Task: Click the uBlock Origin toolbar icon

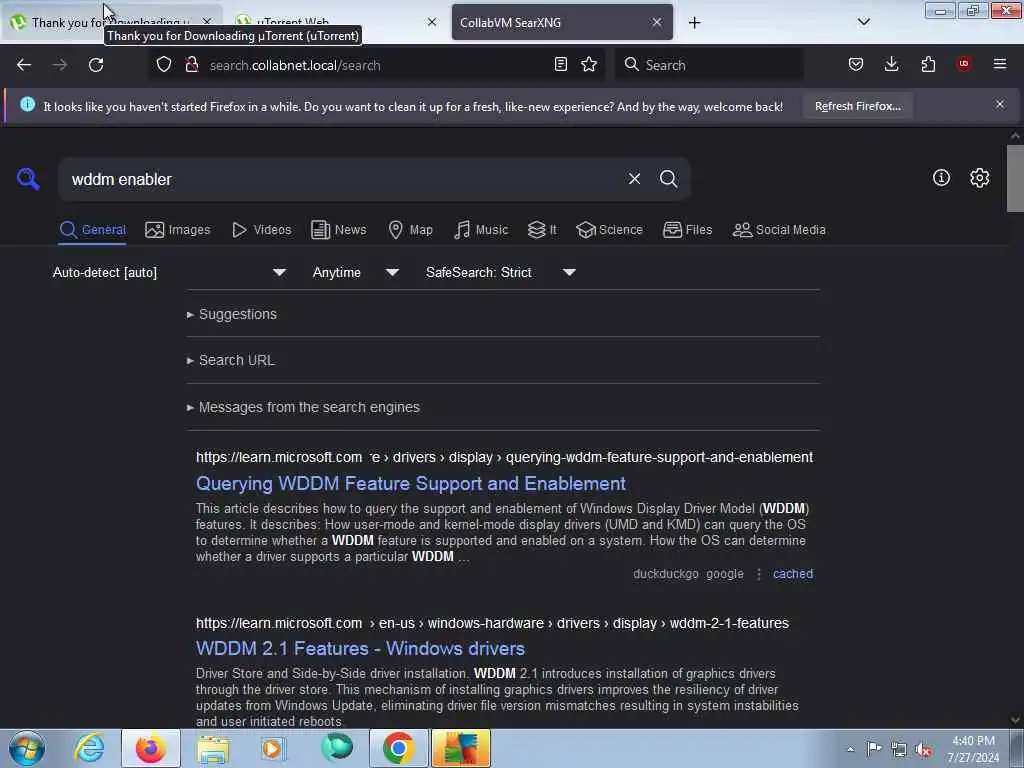Action: [x=964, y=64]
